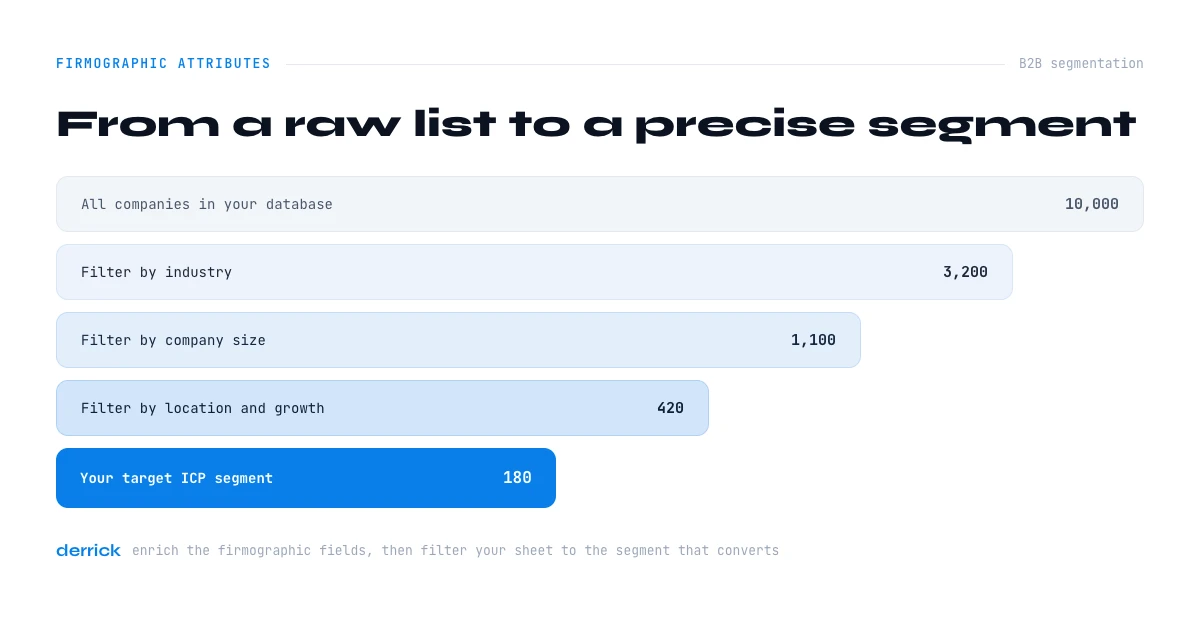Select the 'Filter by company size' bar
Image resolution: width=1200 pixels, height=618 pixels.
(458, 340)
